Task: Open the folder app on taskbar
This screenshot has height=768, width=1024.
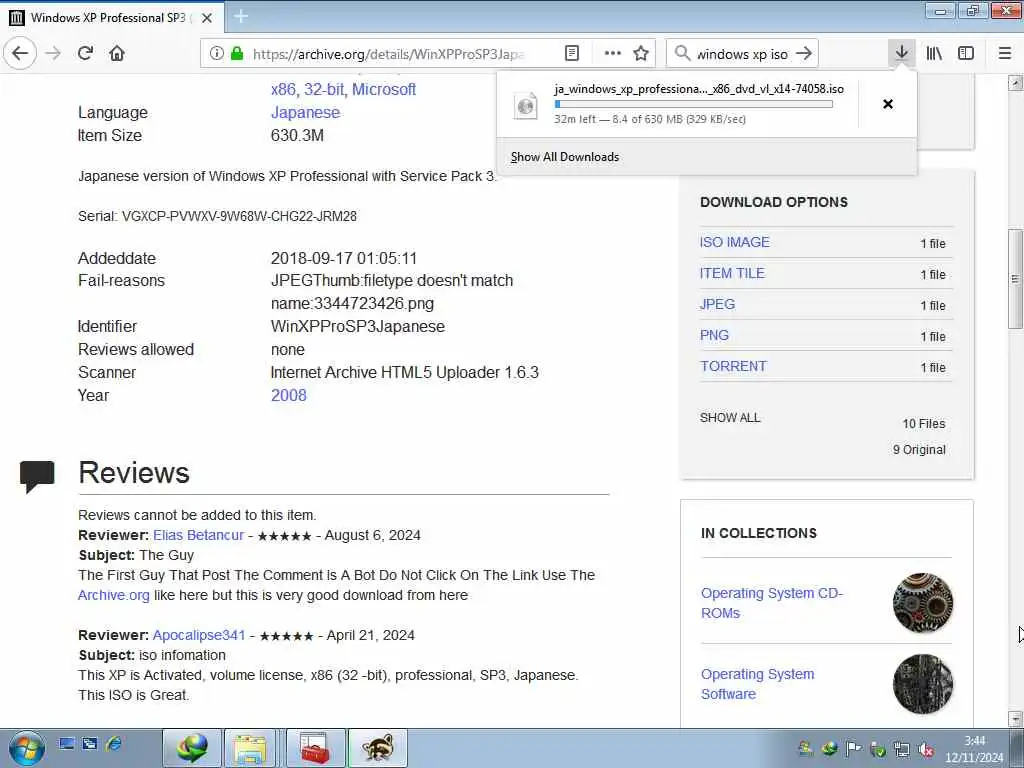Action: (x=250, y=748)
